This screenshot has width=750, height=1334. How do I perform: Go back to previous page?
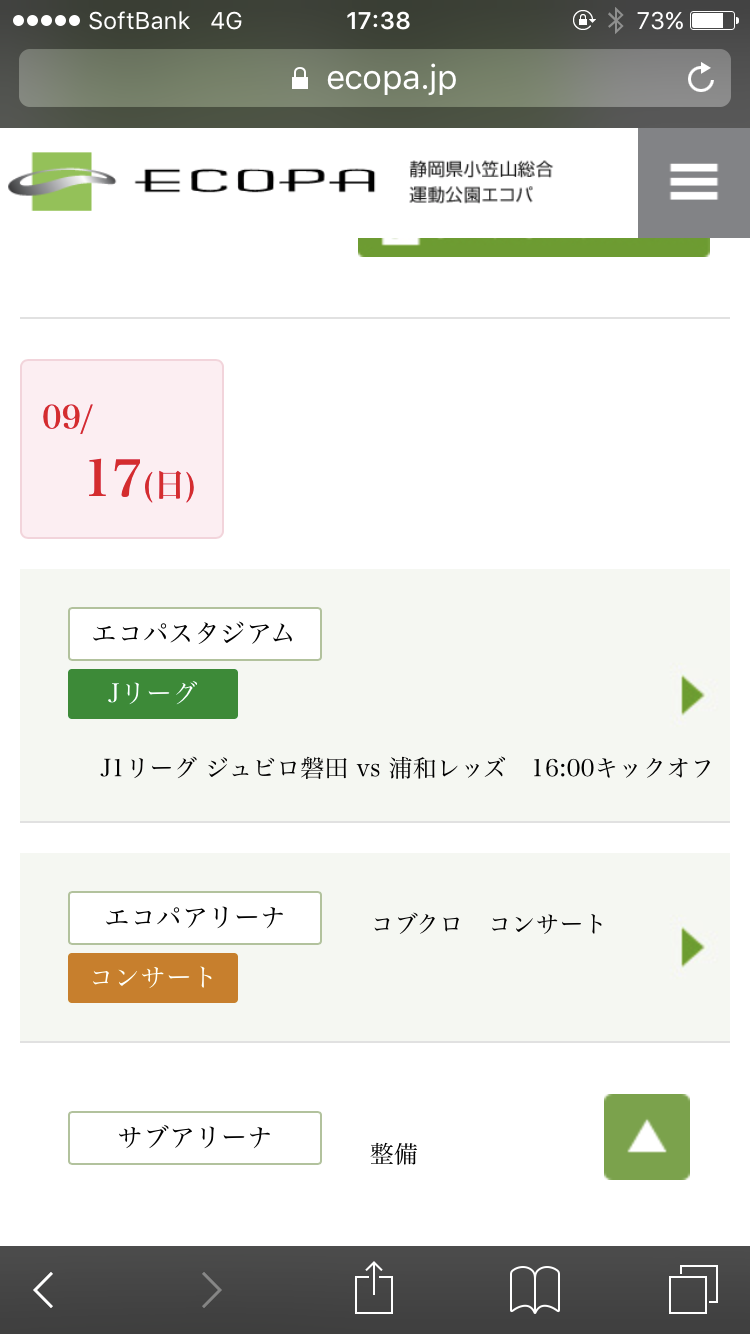pyautogui.click(x=44, y=1290)
